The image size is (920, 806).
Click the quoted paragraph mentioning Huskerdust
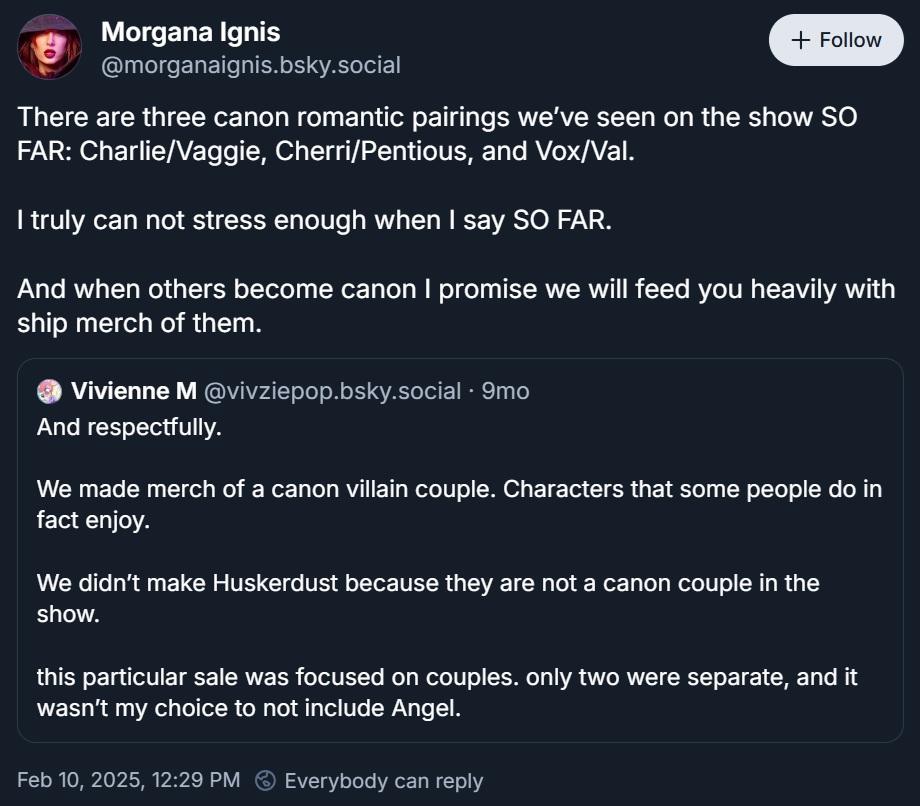click(x=428, y=598)
